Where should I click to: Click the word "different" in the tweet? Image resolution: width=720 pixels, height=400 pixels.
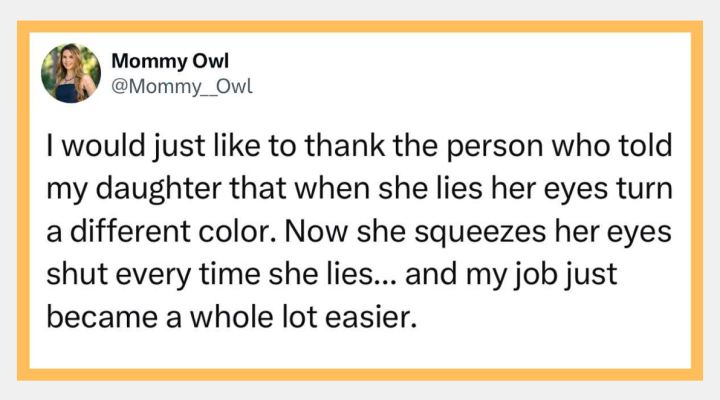click(x=130, y=231)
